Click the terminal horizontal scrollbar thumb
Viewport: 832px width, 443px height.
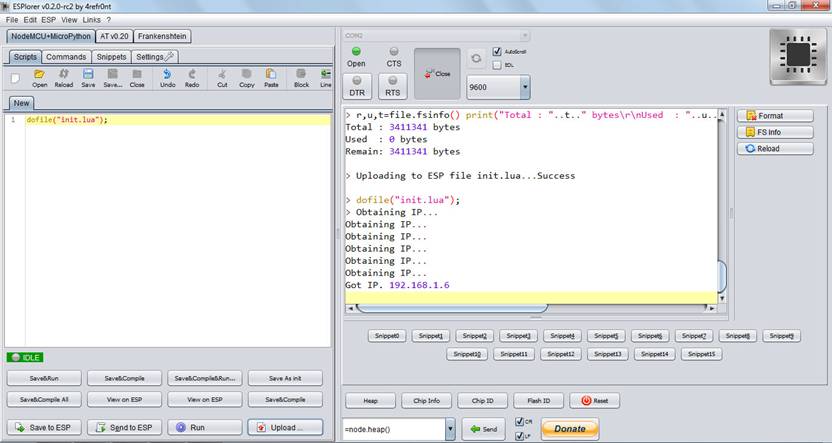[x=452, y=308]
